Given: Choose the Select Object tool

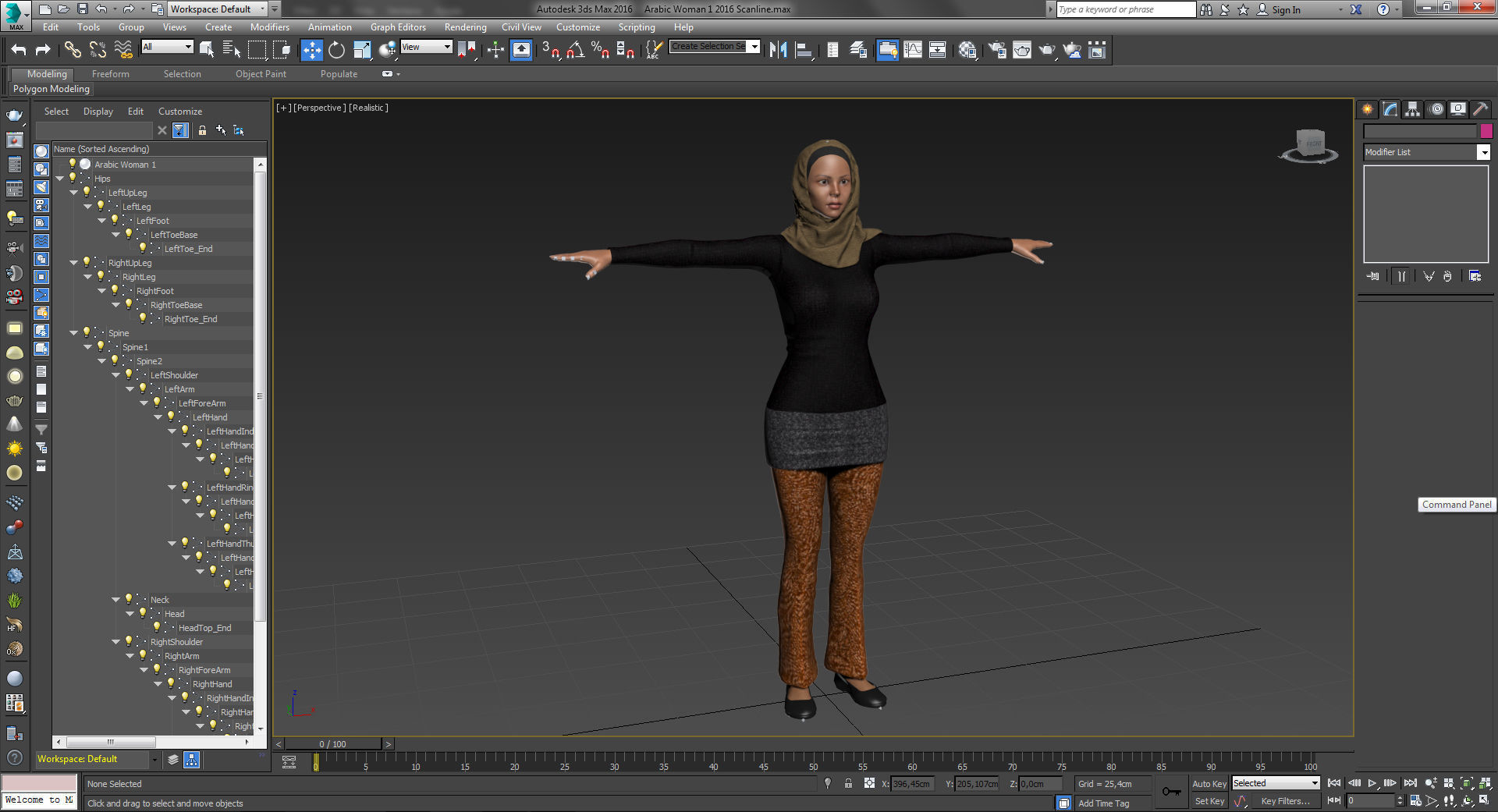Looking at the screenshot, I should [207, 50].
